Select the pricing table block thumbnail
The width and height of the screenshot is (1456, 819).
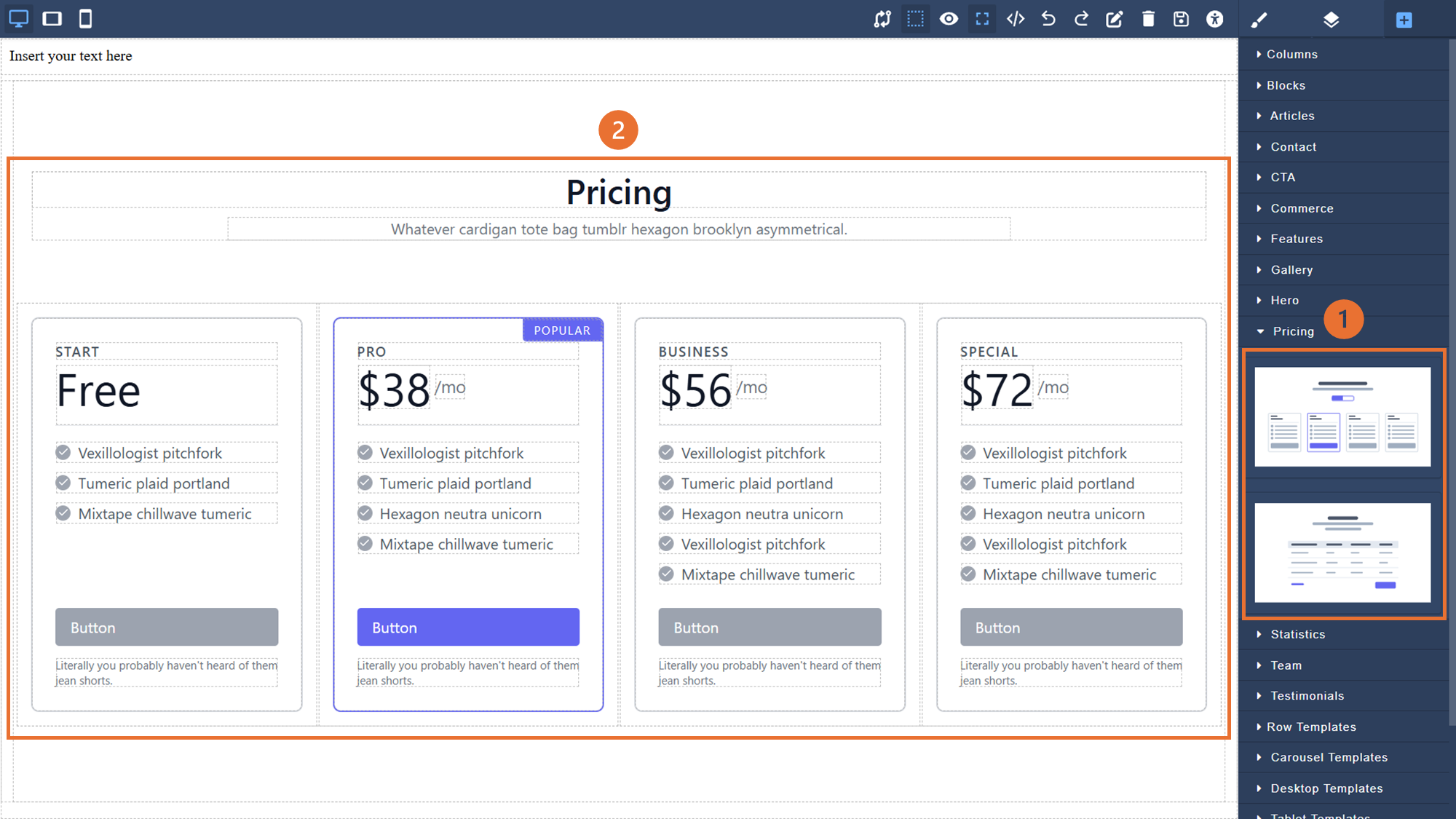coord(1342,553)
